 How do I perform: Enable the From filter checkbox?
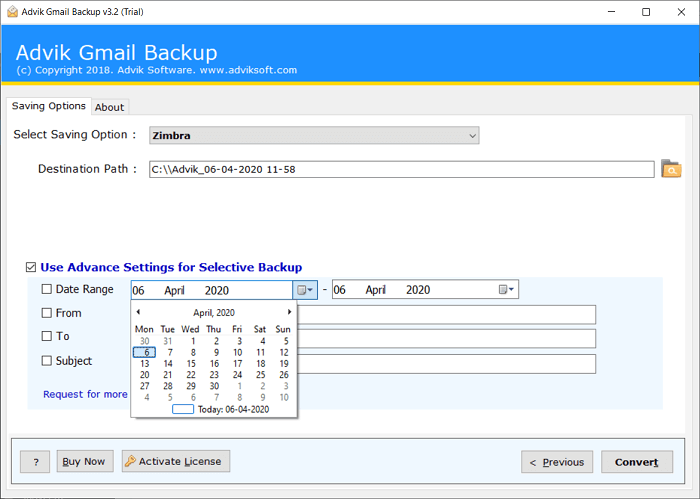click(46, 313)
